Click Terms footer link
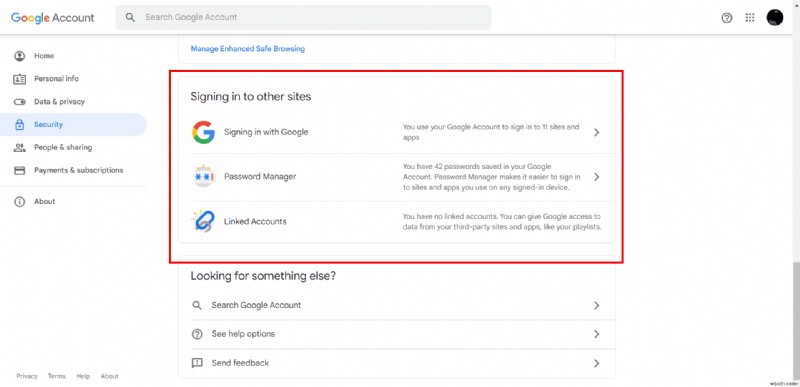The width and height of the screenshot is (800, 387). [57, 376]
